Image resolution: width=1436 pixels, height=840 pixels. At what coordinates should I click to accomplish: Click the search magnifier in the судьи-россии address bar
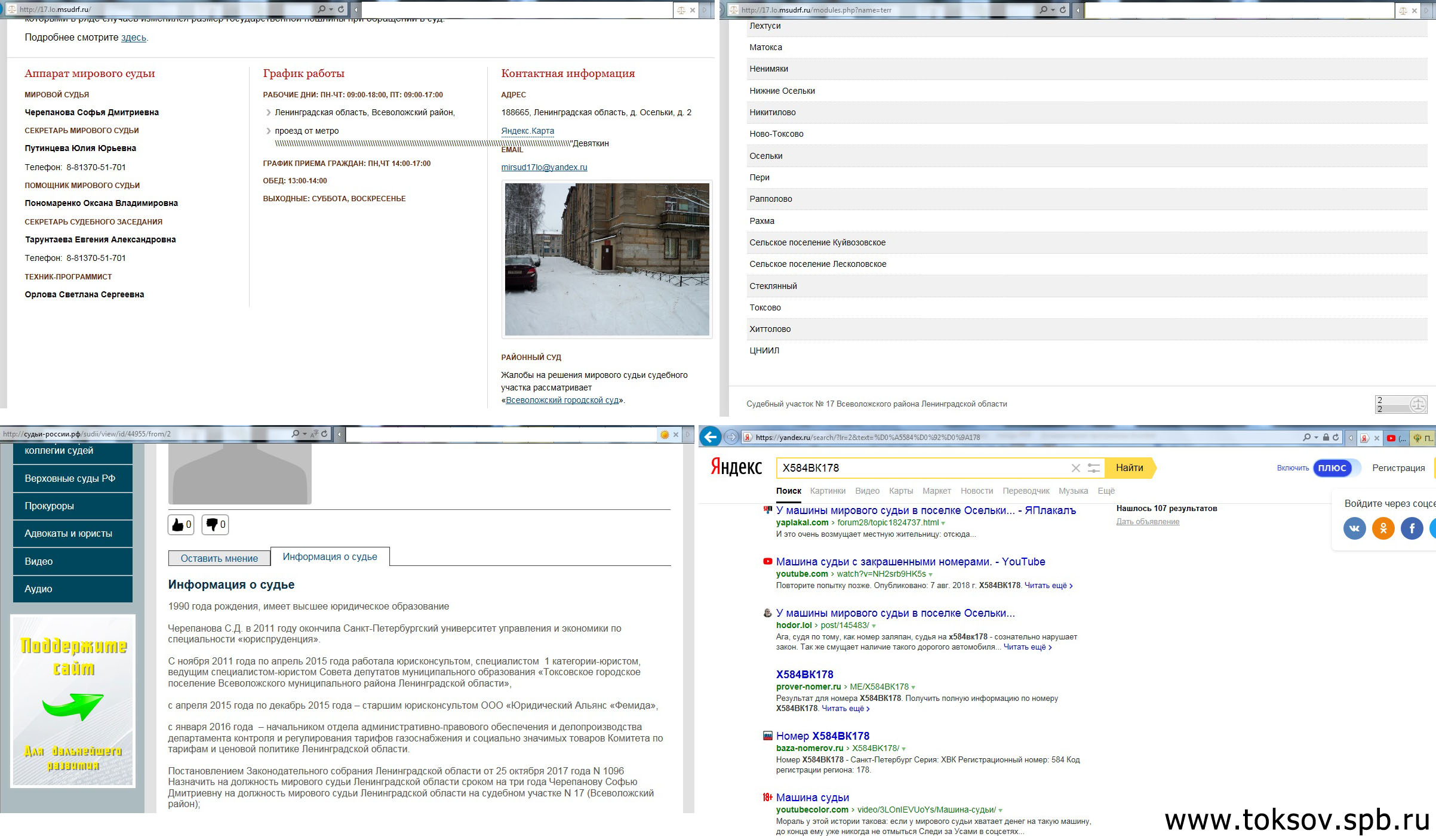pos(295,434)
